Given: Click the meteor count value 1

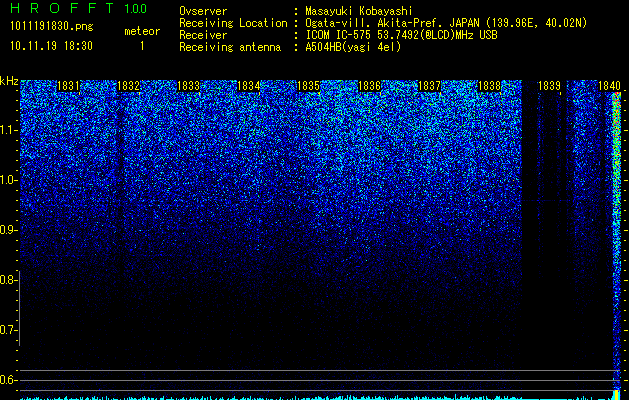Looking at the screenshot, I should (x=142, y=46).
